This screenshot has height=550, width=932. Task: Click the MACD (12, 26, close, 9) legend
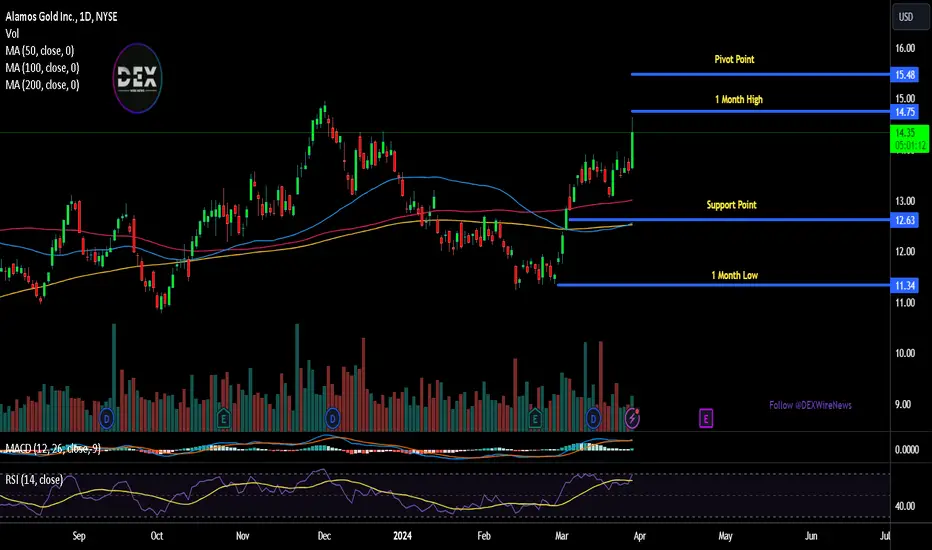pos(53,448)
